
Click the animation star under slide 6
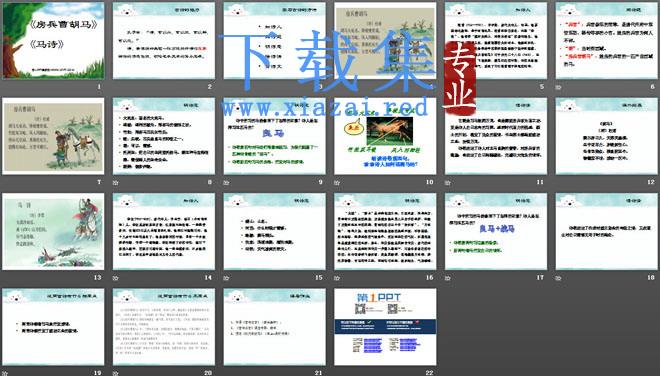[558, 88]
